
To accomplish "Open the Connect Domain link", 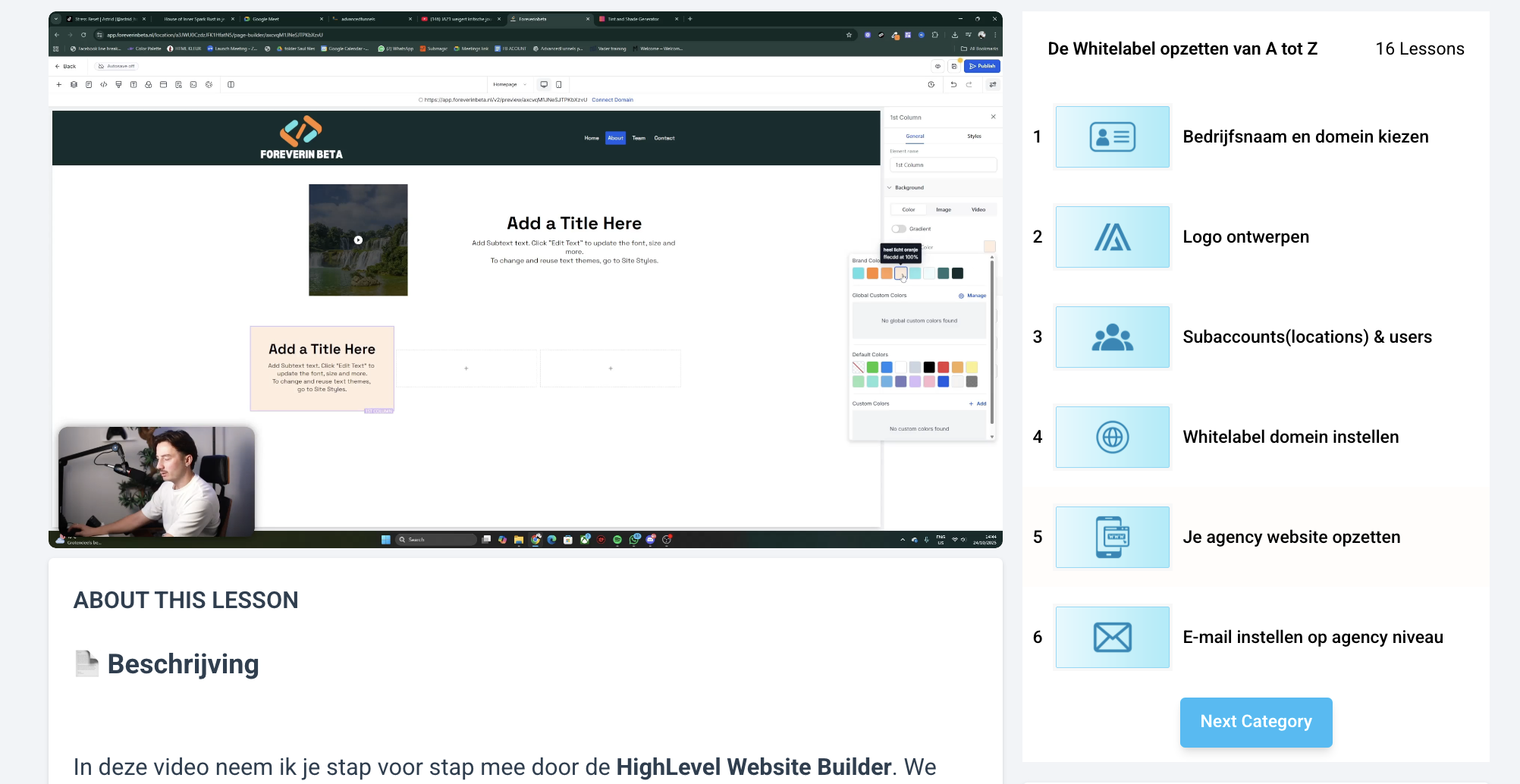I will click(x=612, y=100).
